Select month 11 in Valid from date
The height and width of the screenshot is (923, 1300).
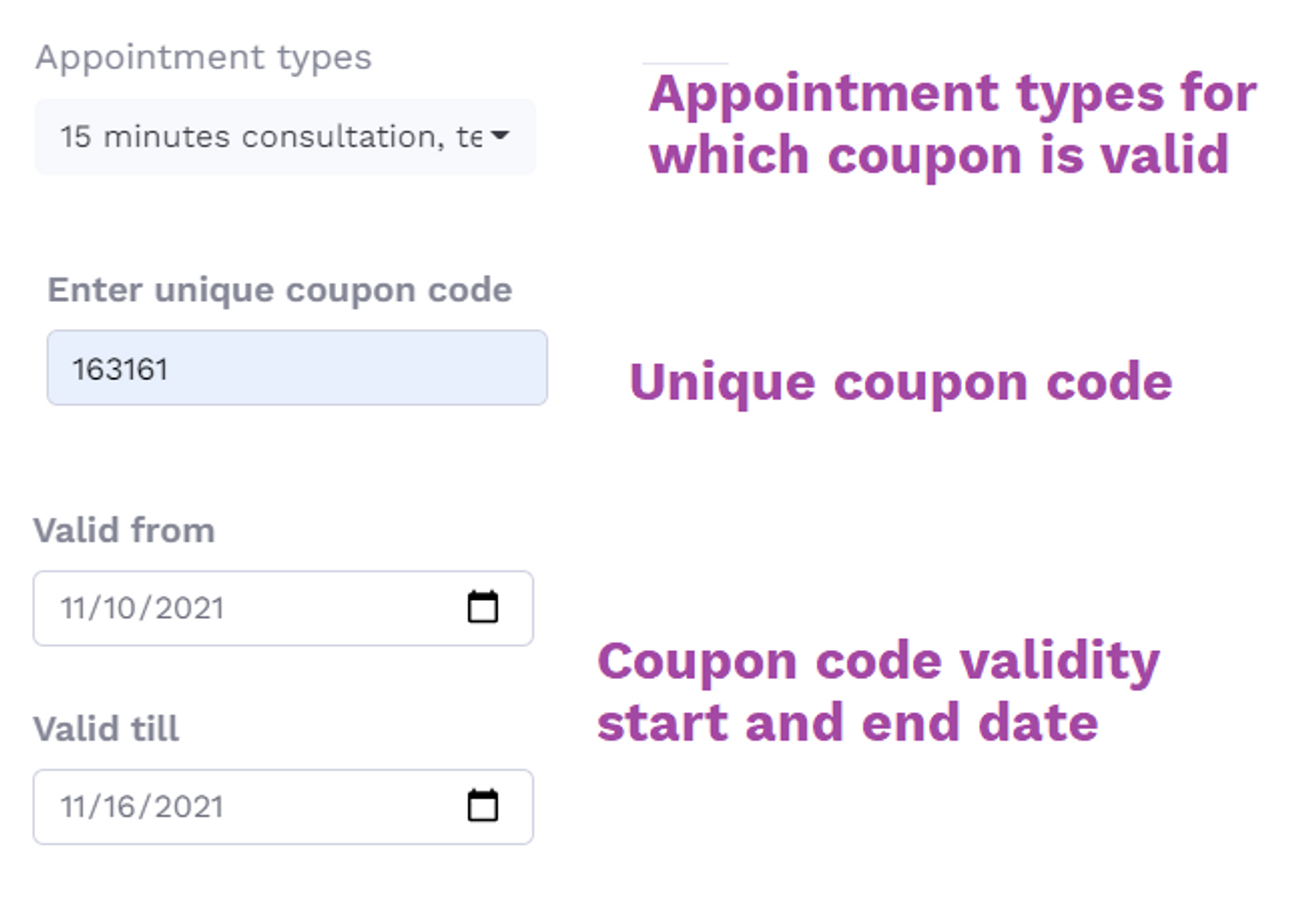[73, 608]
